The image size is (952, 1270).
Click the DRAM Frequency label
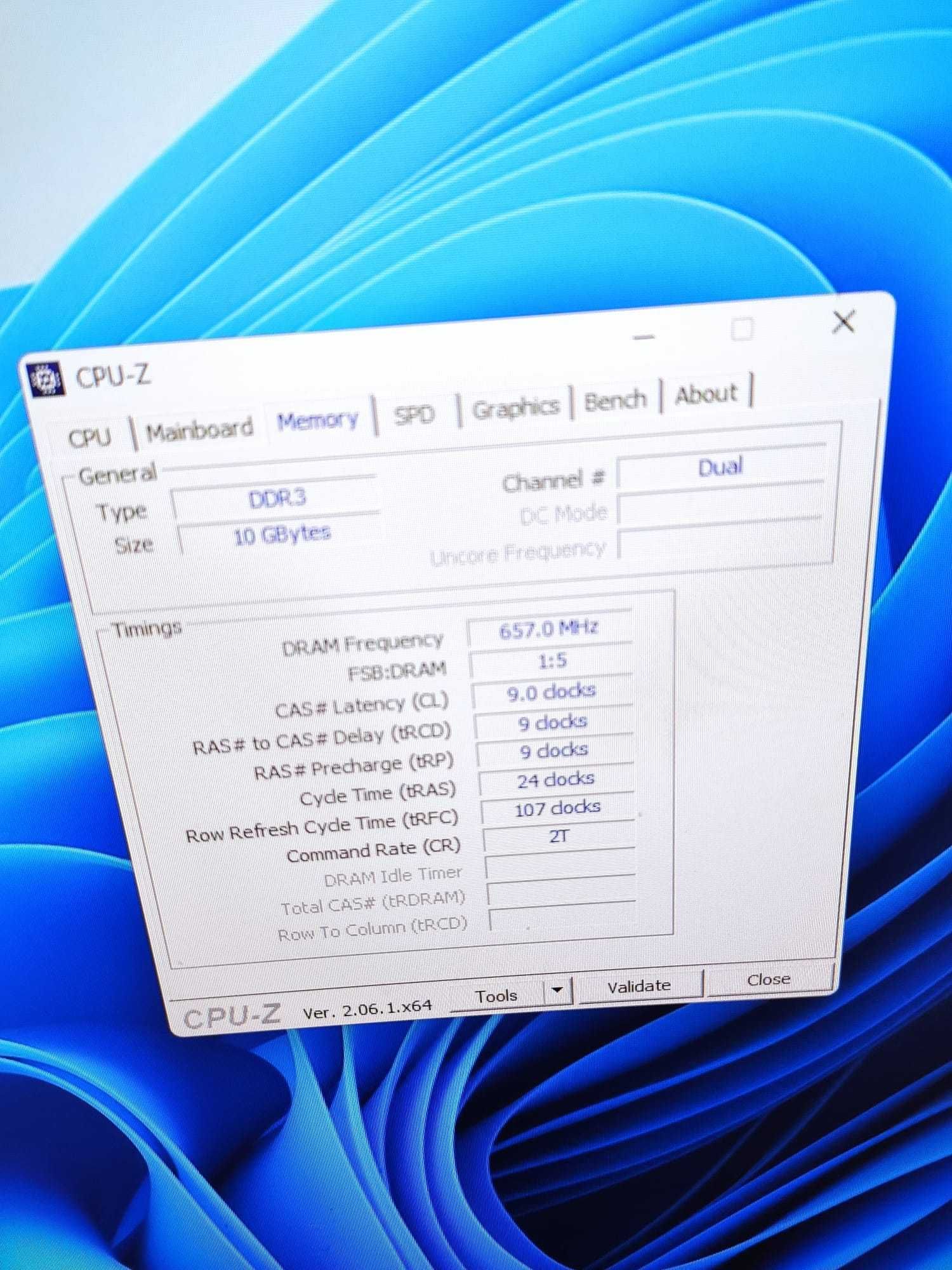click(x=362, y=645)
